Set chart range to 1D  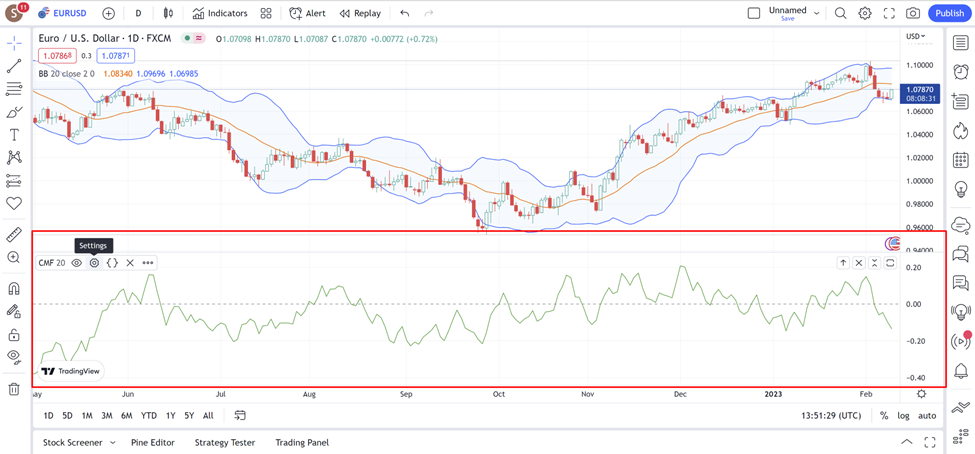coord(48,415)
